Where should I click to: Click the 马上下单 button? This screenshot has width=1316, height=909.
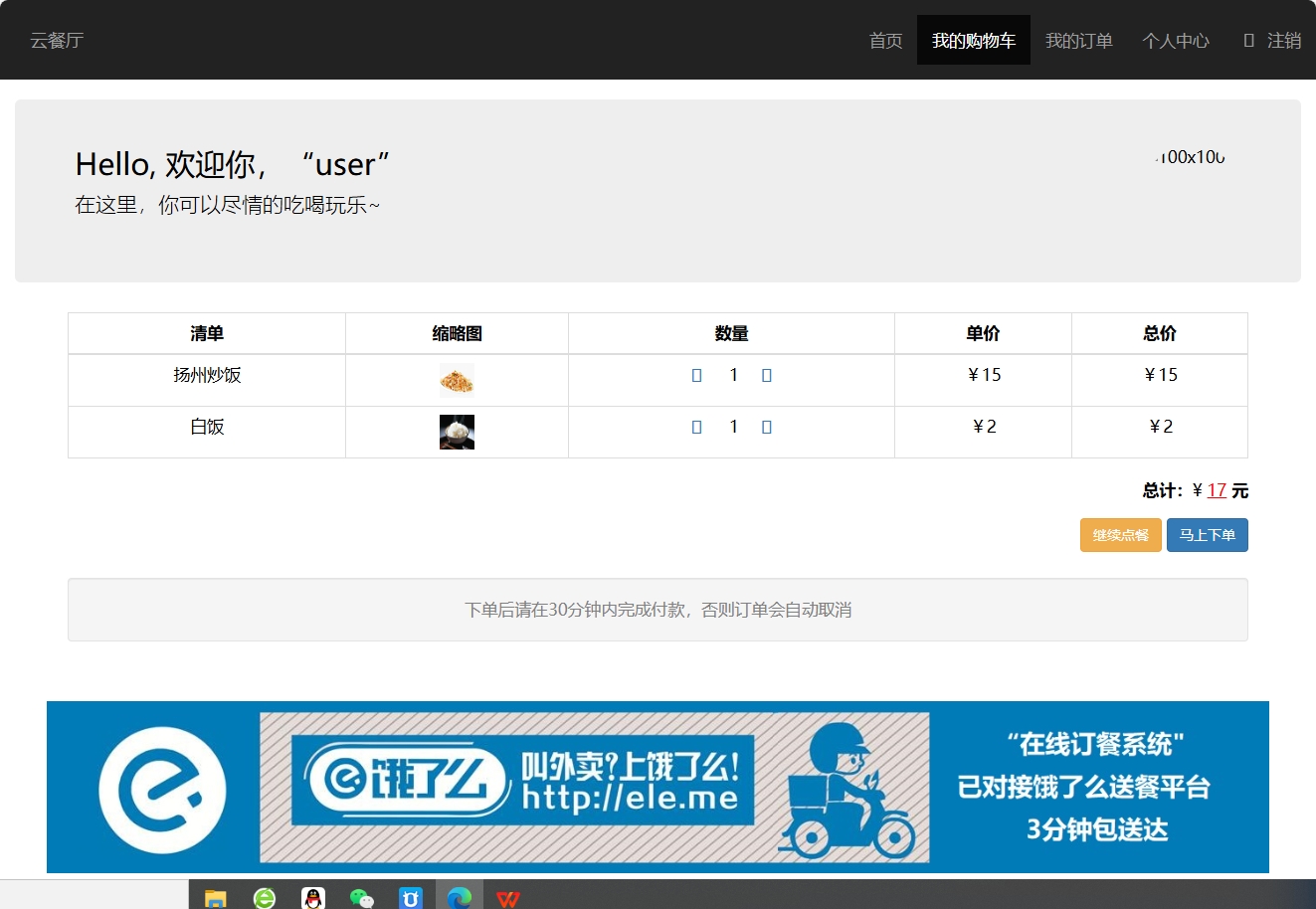[x=1207, y=535]
